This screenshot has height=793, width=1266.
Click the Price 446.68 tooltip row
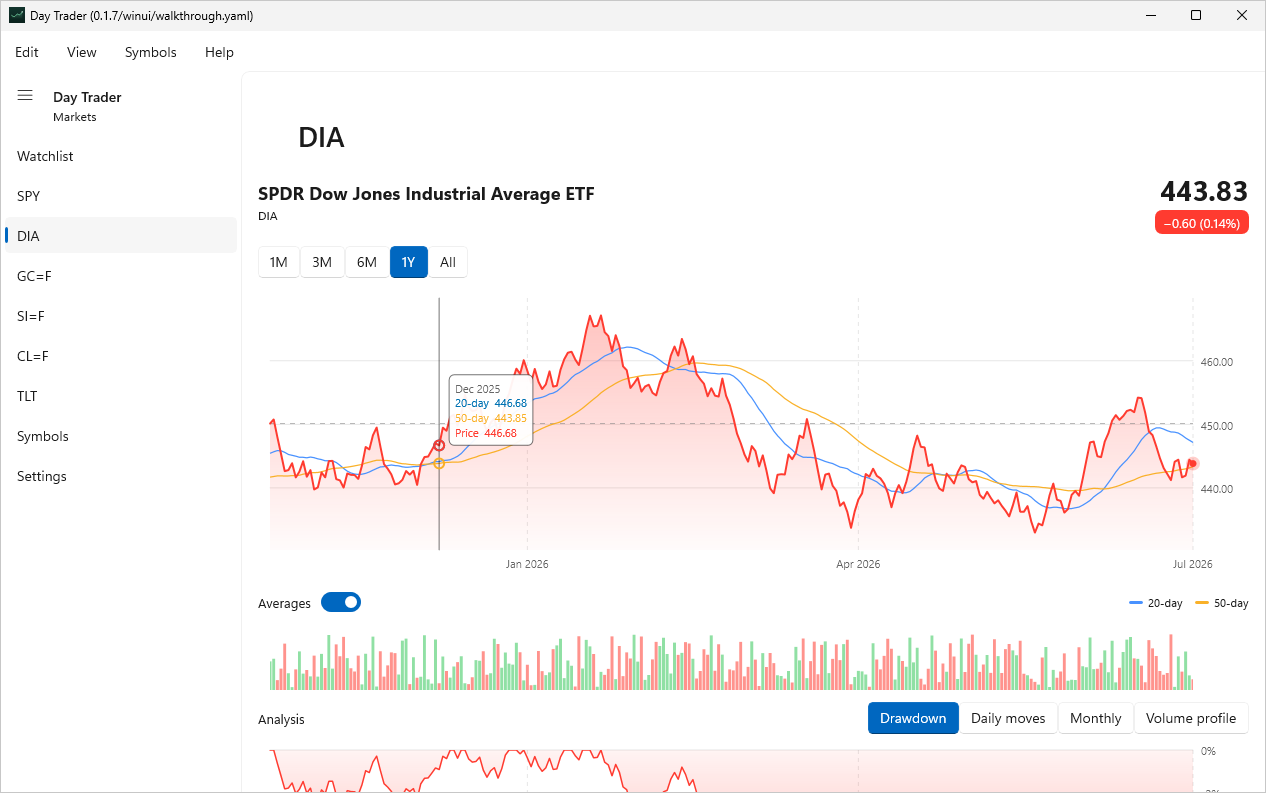(486, 433)
